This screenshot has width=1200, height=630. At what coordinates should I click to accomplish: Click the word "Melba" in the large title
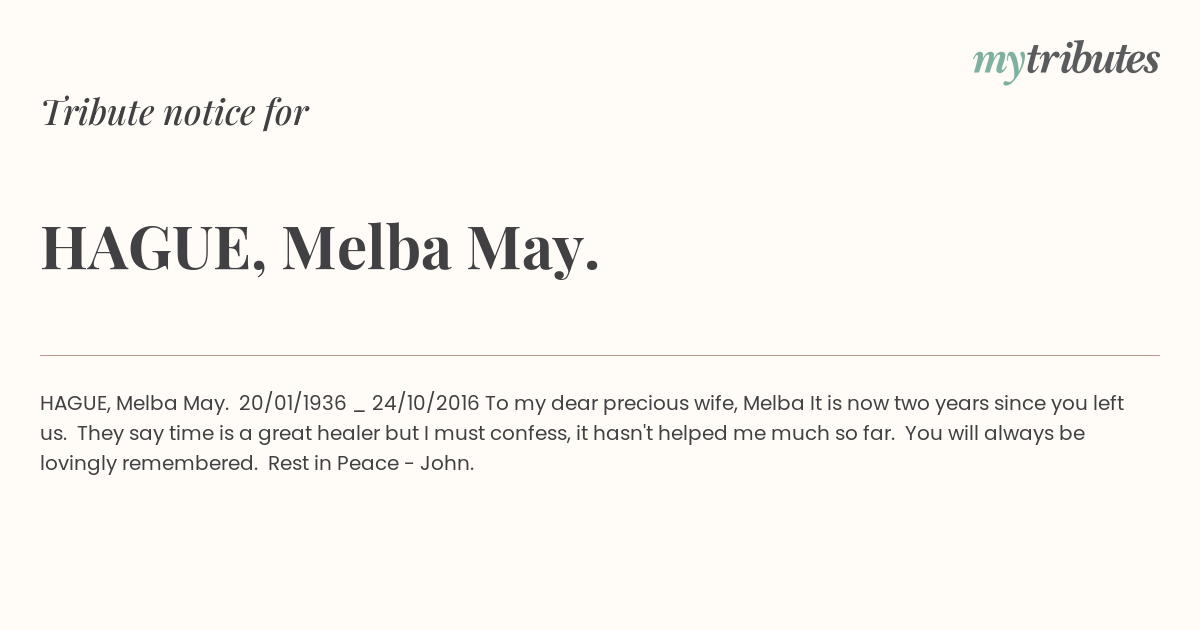pyautogui.click(x=367, y=247)
